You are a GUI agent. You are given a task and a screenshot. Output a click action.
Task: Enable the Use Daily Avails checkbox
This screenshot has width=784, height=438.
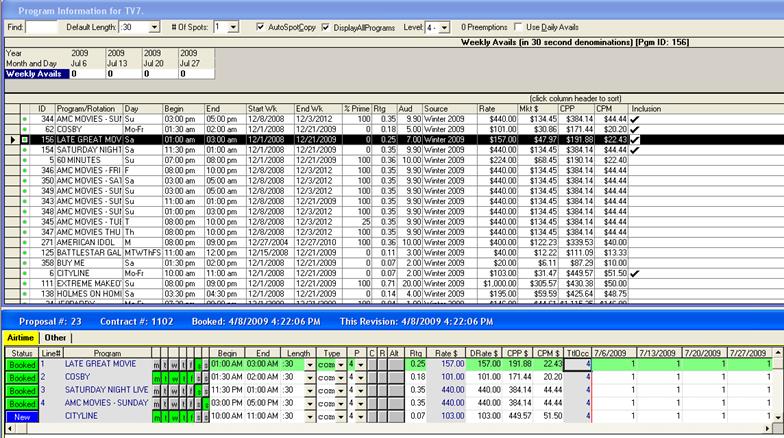click(x=517, y=26)
